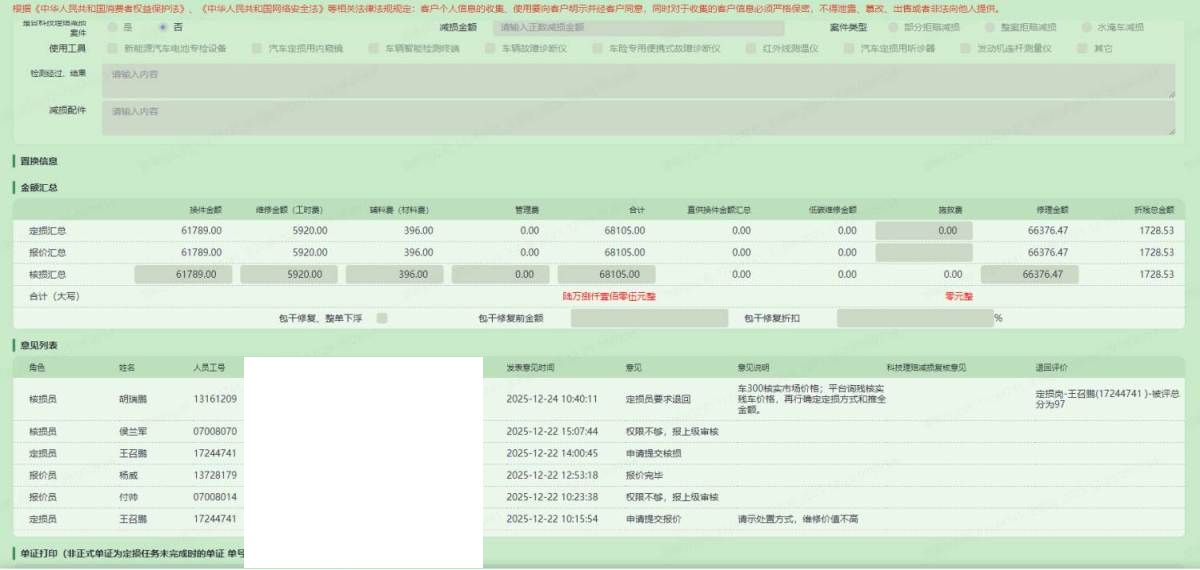The image size is (1200, 570).
Task: Click the 包干修复前金额 input box
Action: coord(649,318)
